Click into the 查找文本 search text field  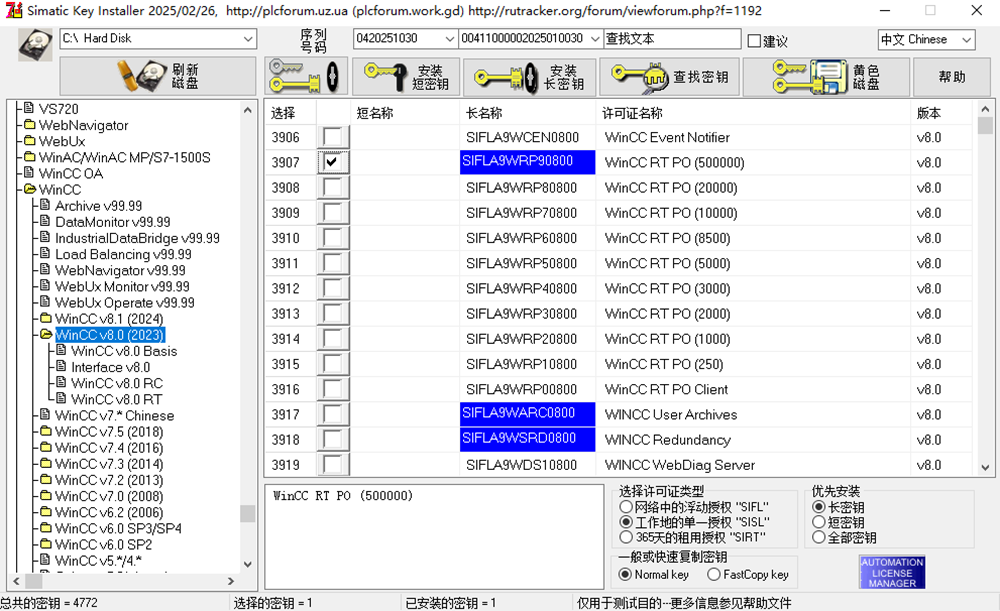(x=671, y=39)
